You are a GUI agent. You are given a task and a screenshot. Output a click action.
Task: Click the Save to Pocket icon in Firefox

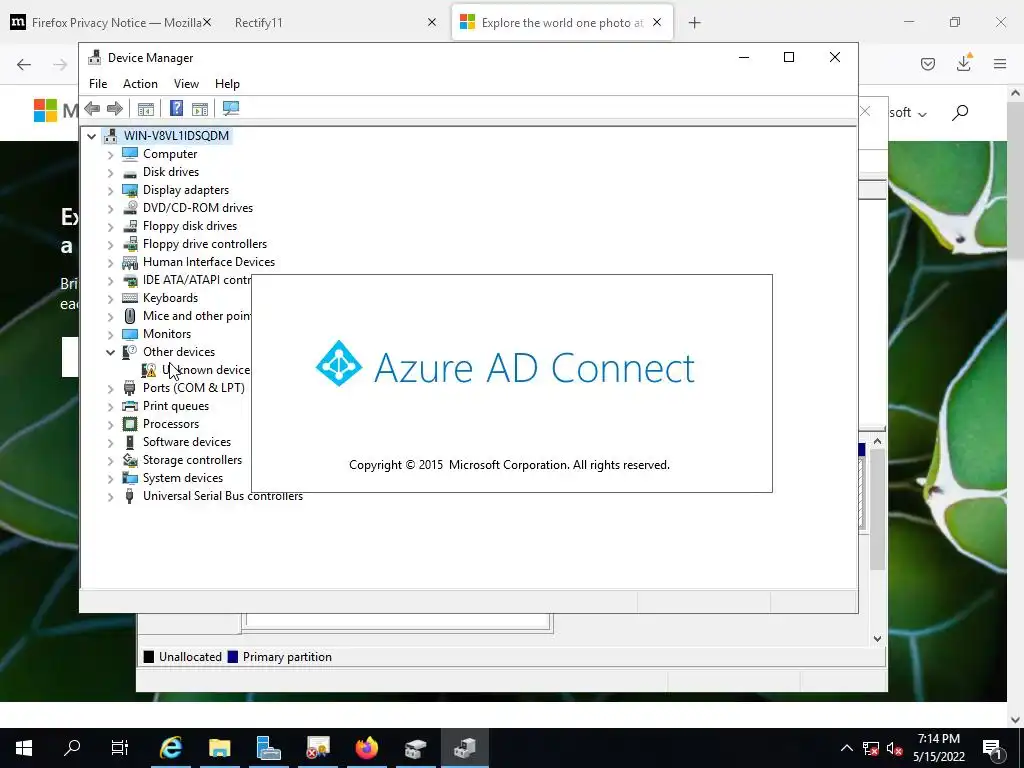(928, 64)
